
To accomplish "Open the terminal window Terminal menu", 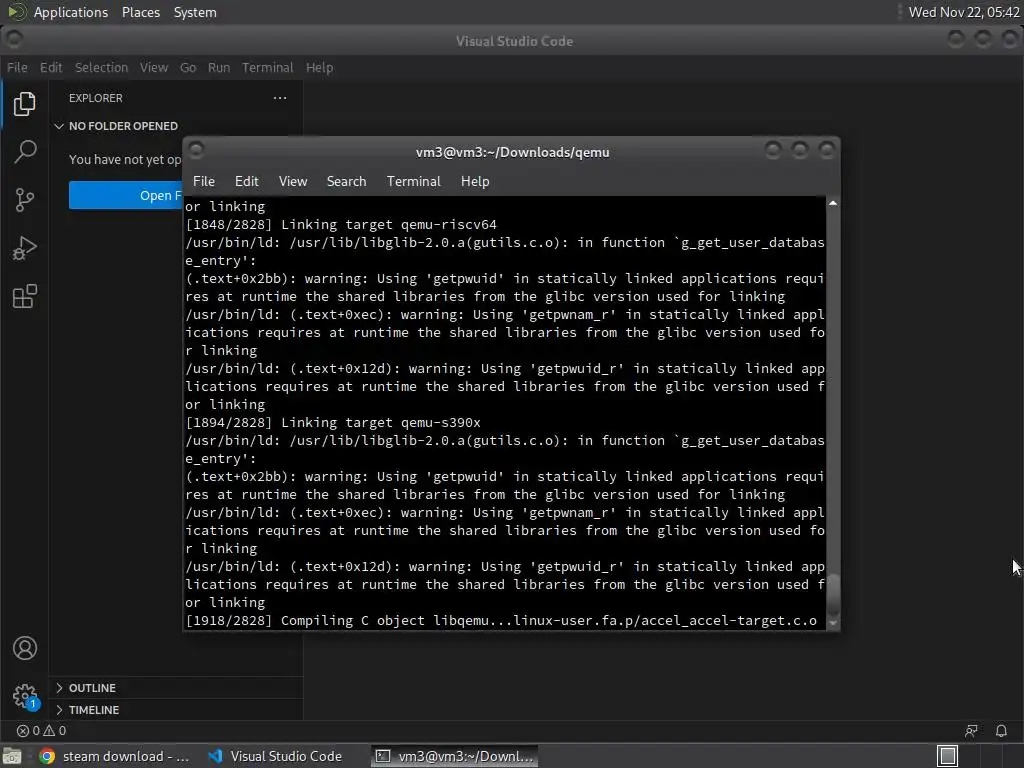I will pos(413,182).
